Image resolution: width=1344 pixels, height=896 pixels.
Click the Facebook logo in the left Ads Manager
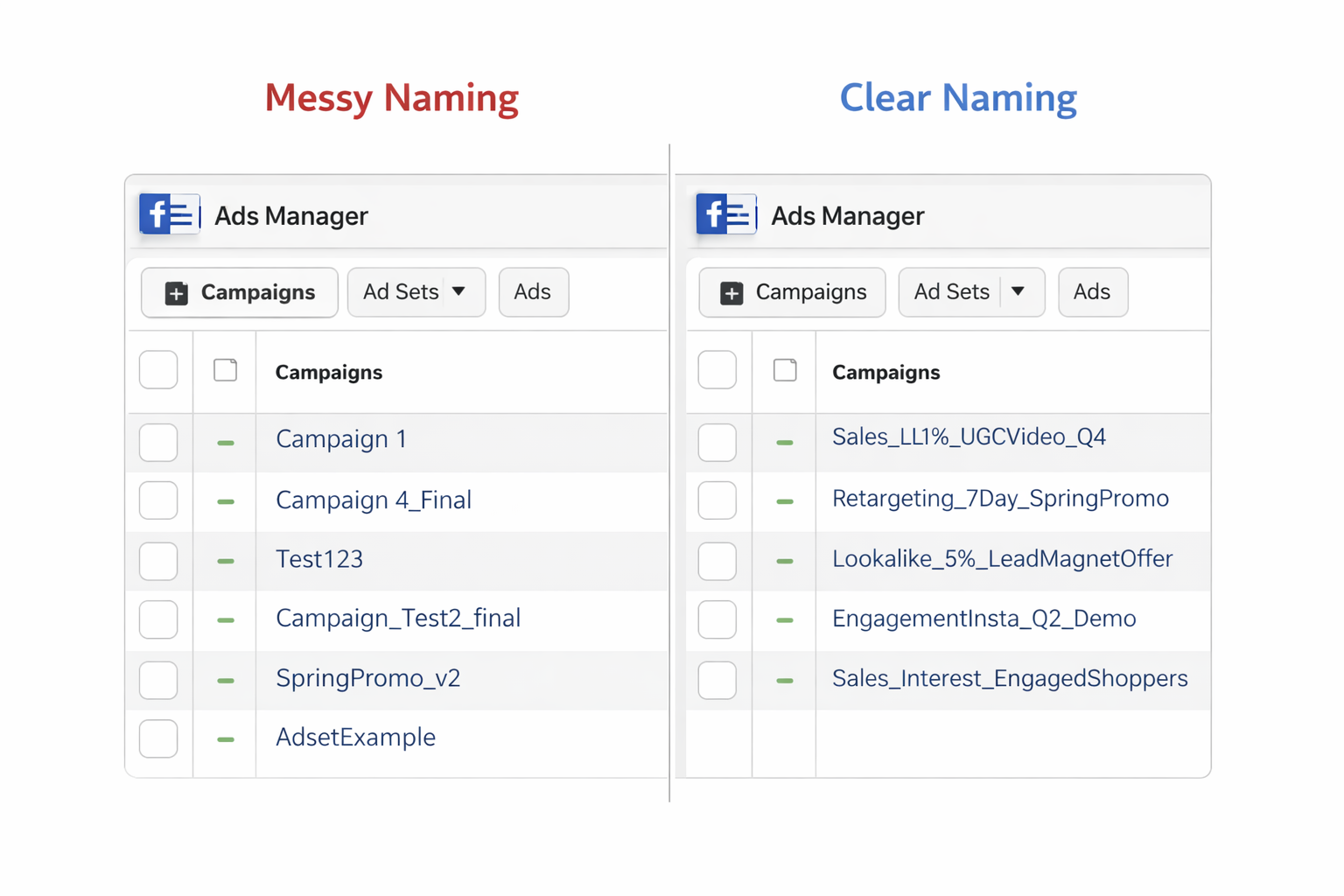tap(169, 214)
